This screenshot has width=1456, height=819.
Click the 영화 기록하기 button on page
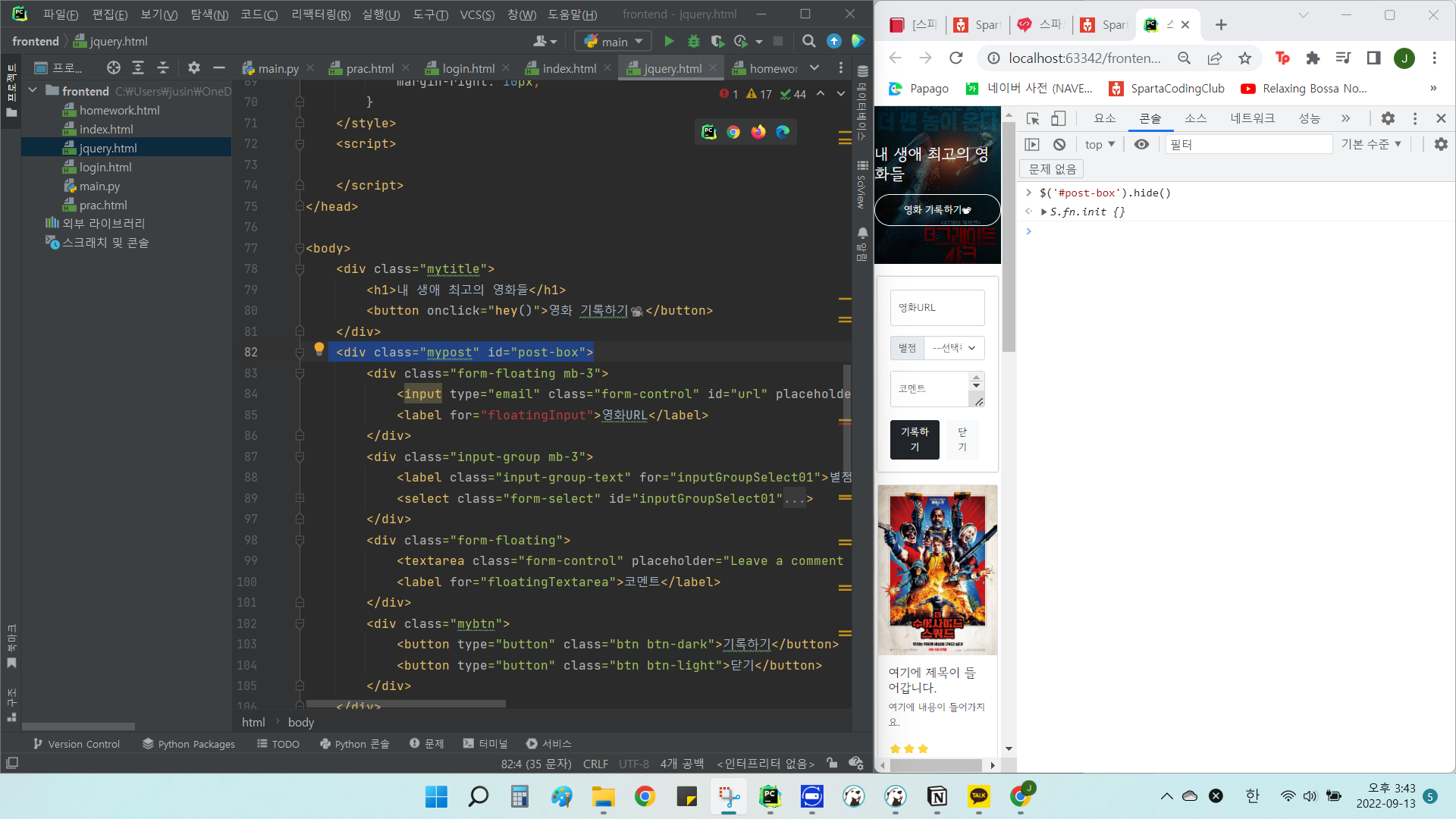[x=937, y=210]
